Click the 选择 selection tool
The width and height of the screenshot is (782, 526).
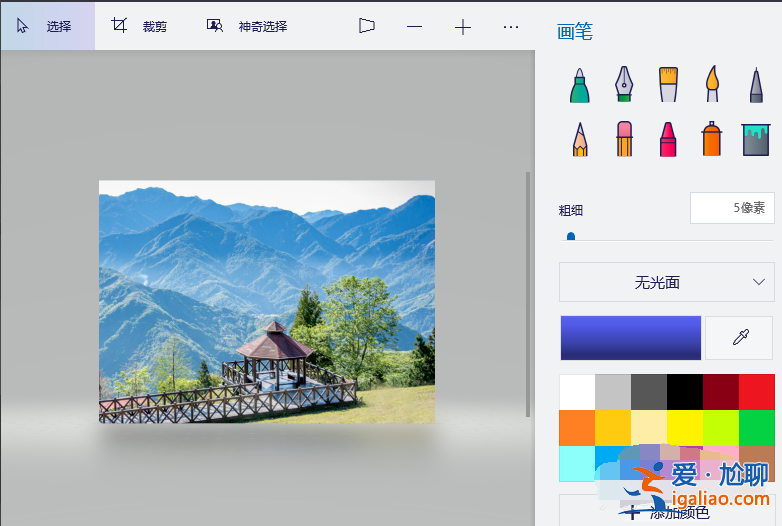[x=48, y=26]
